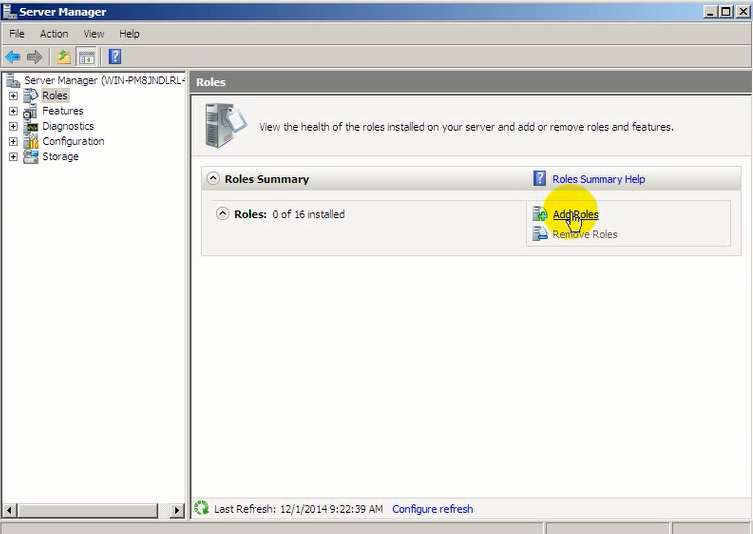The height and width of the screenshot is (534, 753).
Task: Click left arrow of tree pane scrollbar
Action: pyautogui.click(x=10, y=510)
